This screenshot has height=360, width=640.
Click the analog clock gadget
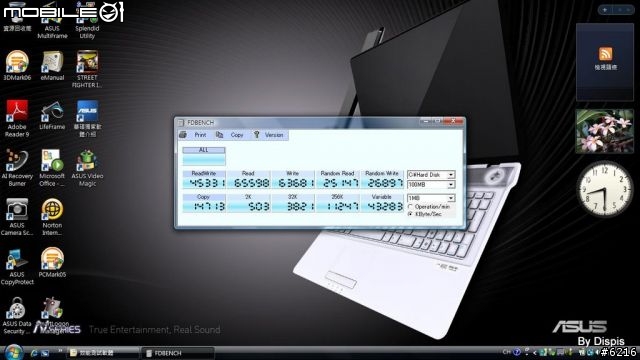[x=604, y=189]
